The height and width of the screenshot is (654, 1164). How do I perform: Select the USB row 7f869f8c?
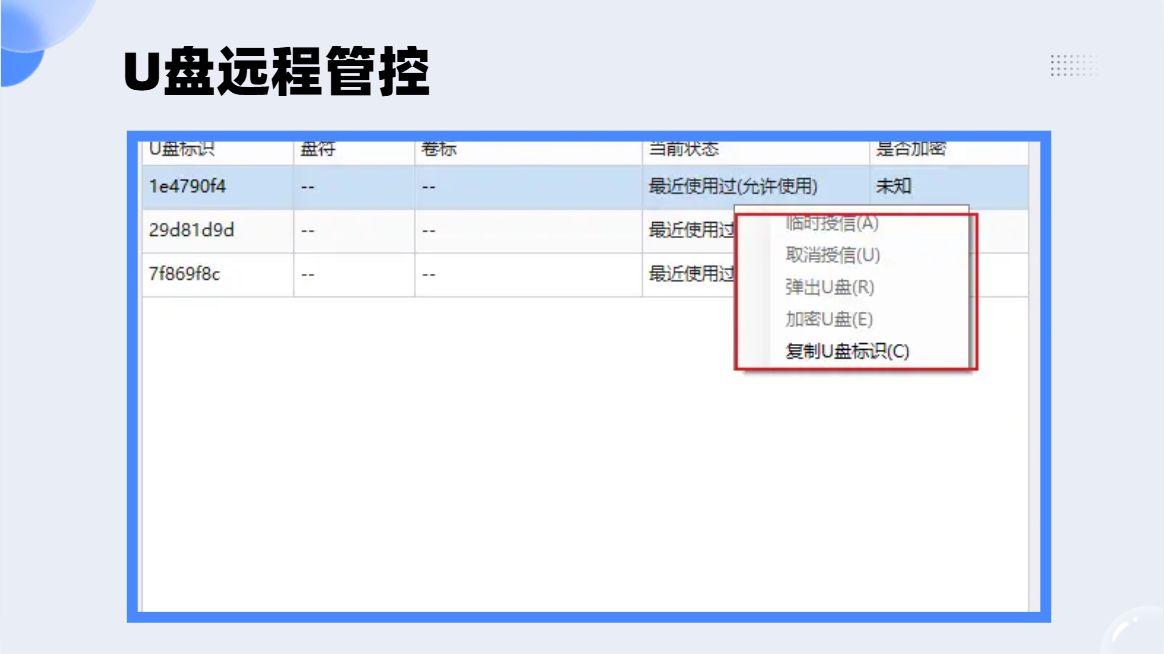click(x=585, y=274)
